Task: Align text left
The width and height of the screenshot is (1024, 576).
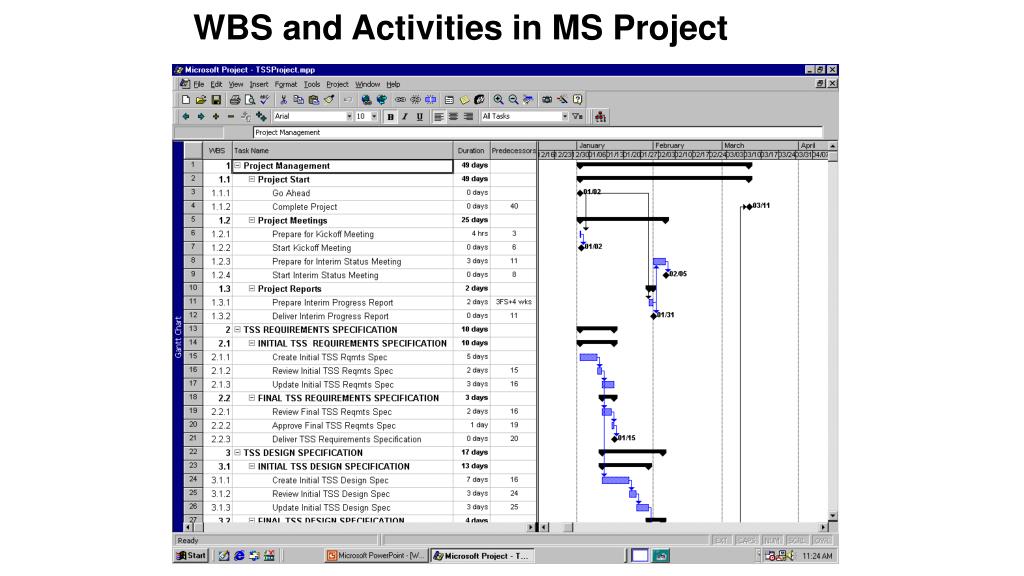Action: (x=438, y=117)
